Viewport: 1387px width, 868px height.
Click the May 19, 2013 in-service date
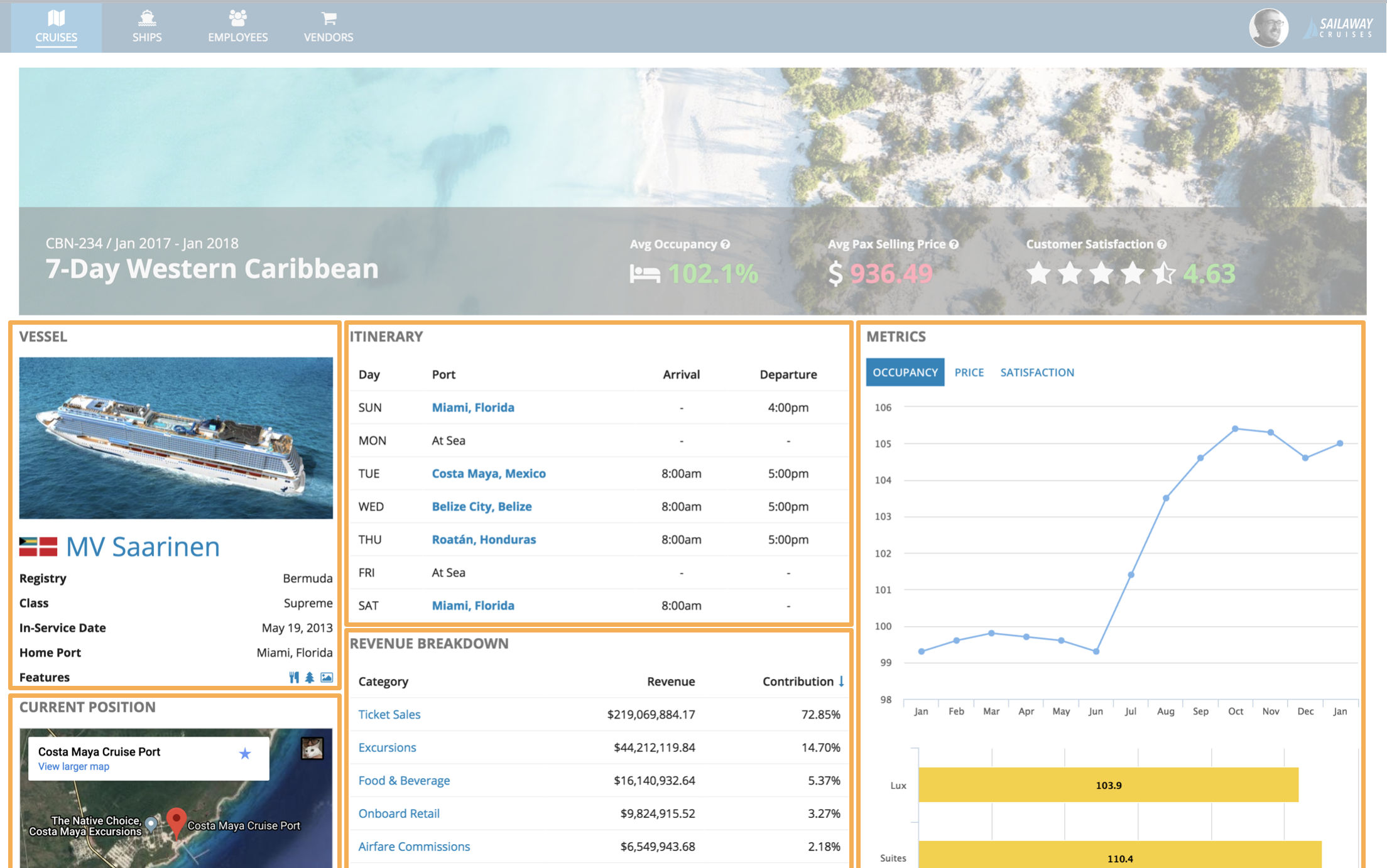tap(297, 628)
